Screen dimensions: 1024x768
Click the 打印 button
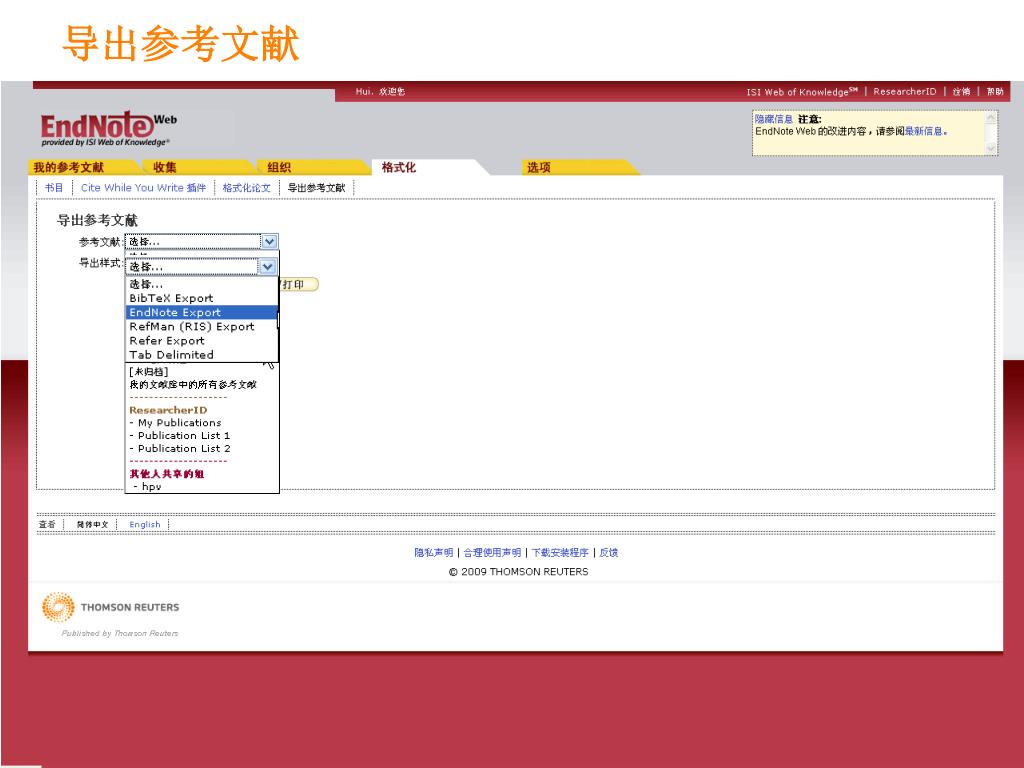tap(298, 285)
